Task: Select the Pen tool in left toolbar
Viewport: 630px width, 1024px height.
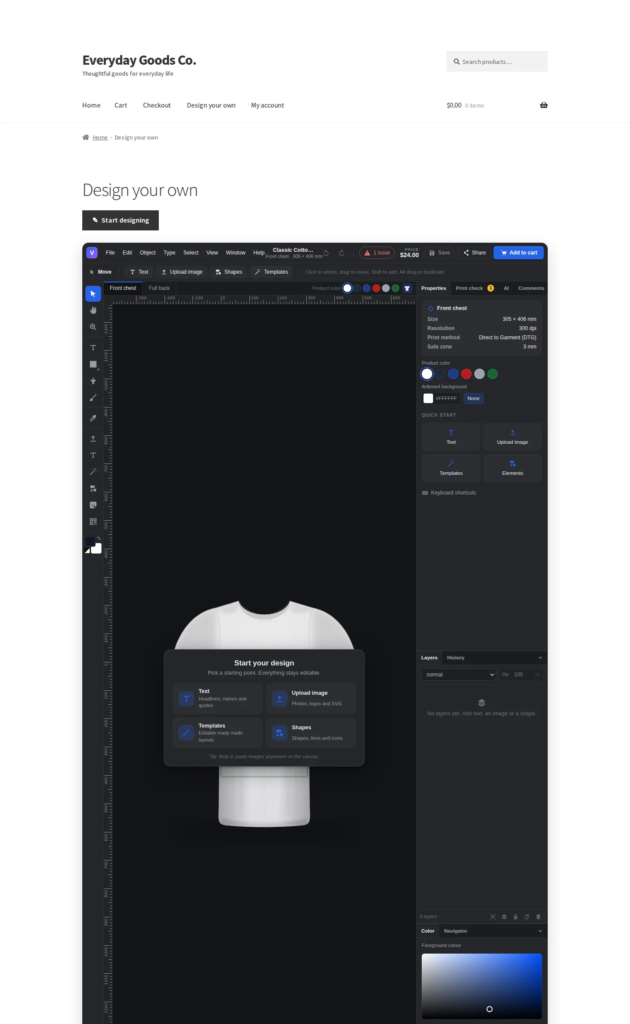Action: pos(93,381)
